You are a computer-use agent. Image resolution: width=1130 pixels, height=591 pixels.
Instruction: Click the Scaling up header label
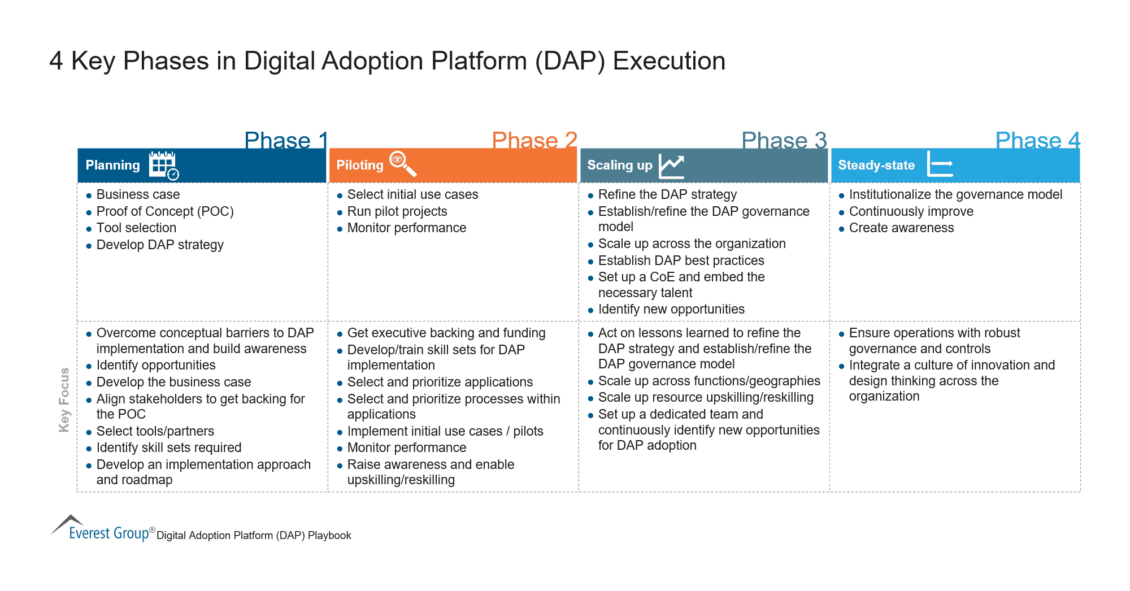pos(619,166)
